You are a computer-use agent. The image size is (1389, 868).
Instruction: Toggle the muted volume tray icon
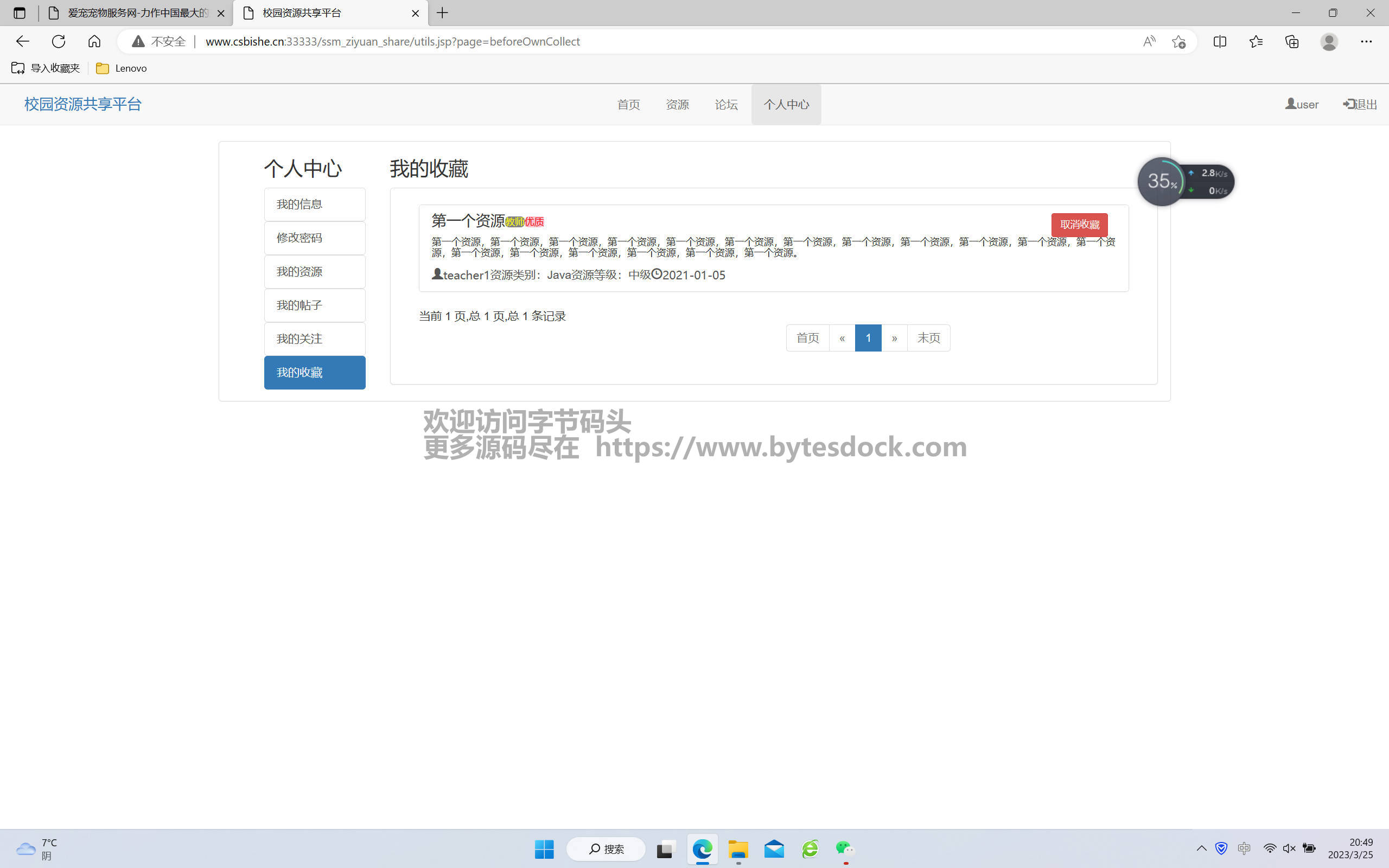pos(1289,848)
